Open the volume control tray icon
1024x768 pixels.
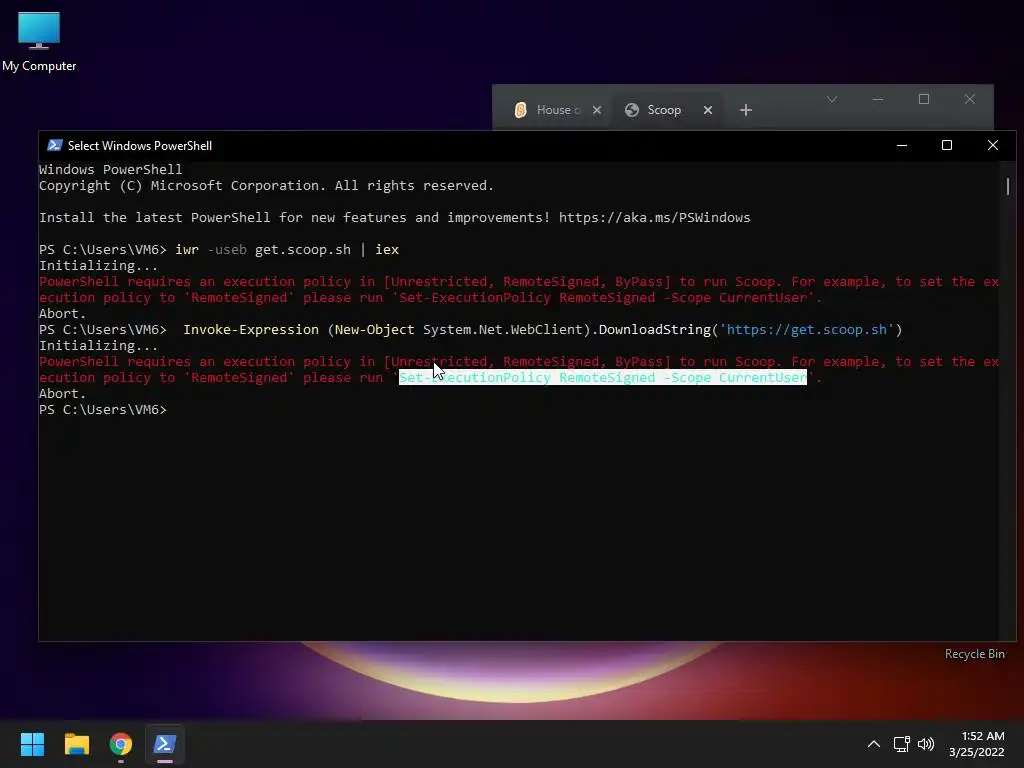click(926, 744)
